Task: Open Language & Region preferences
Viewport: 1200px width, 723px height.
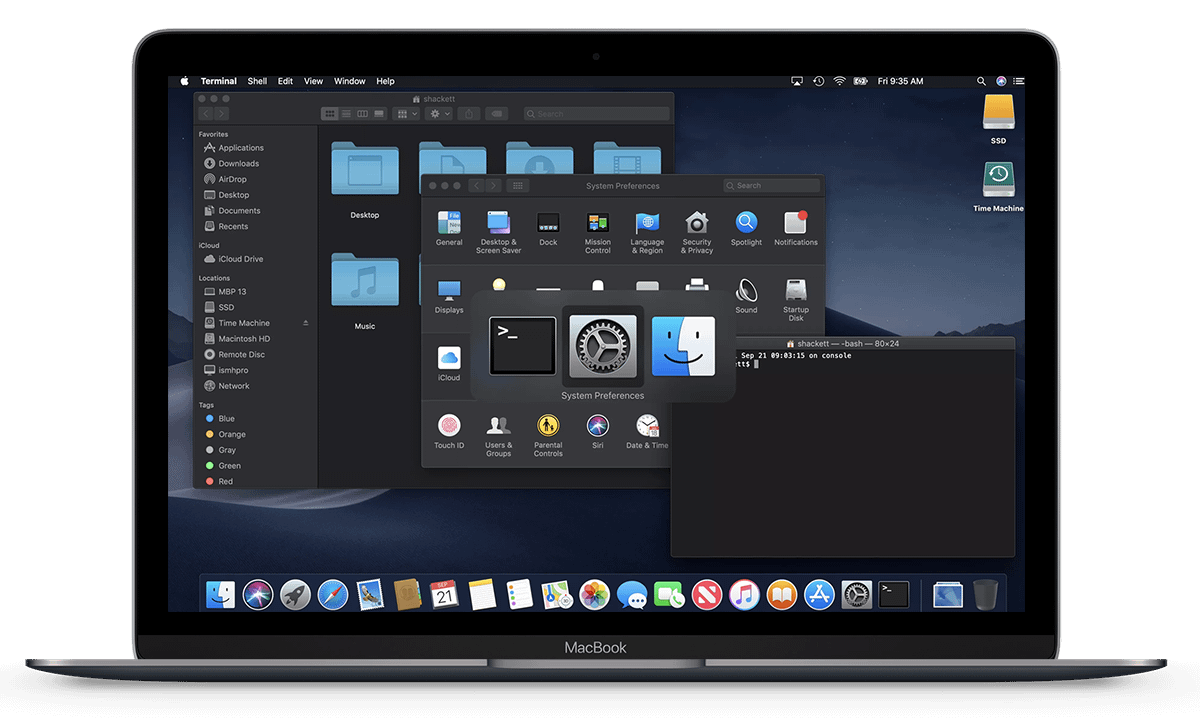Action: point(647,232)
